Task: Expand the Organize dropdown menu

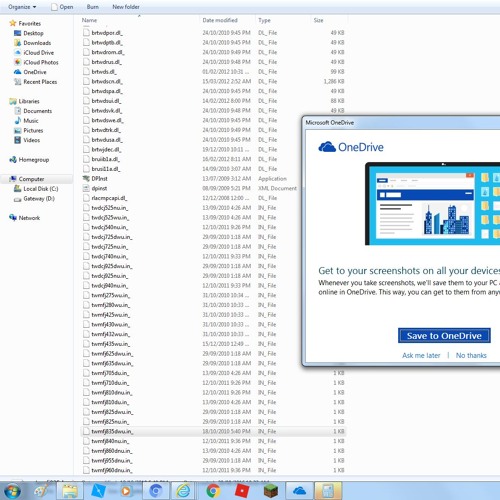Action: point(22,7)
